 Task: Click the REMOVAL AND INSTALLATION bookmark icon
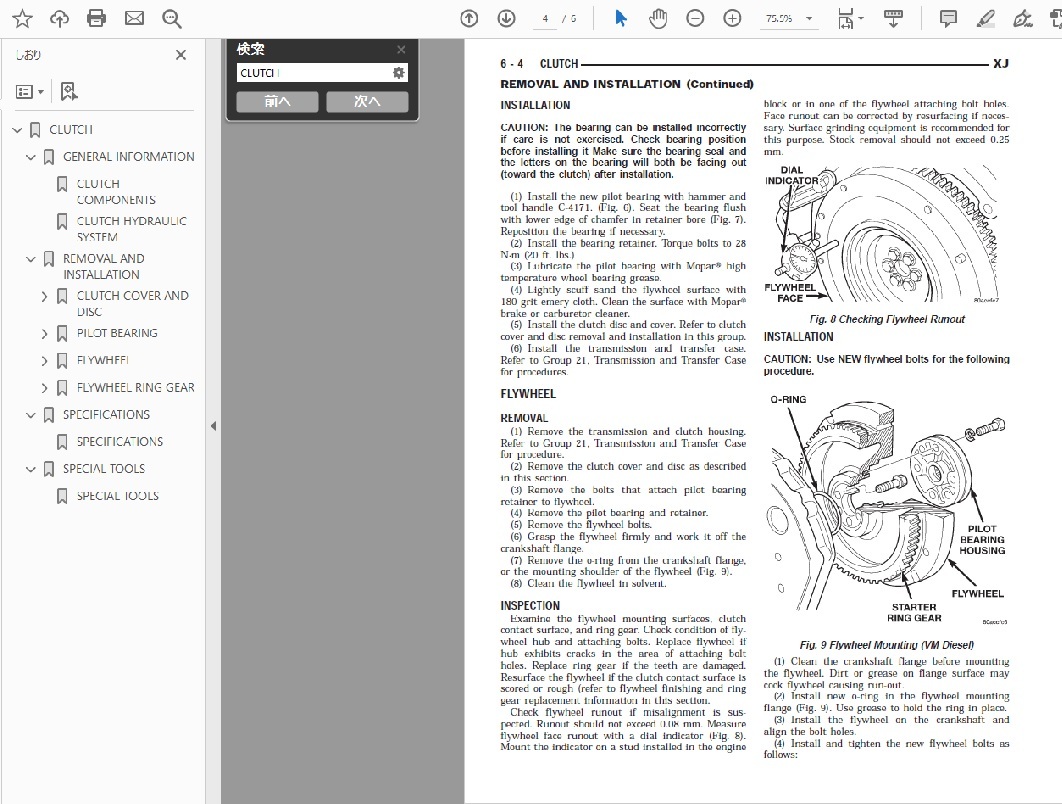coord(49,259)
